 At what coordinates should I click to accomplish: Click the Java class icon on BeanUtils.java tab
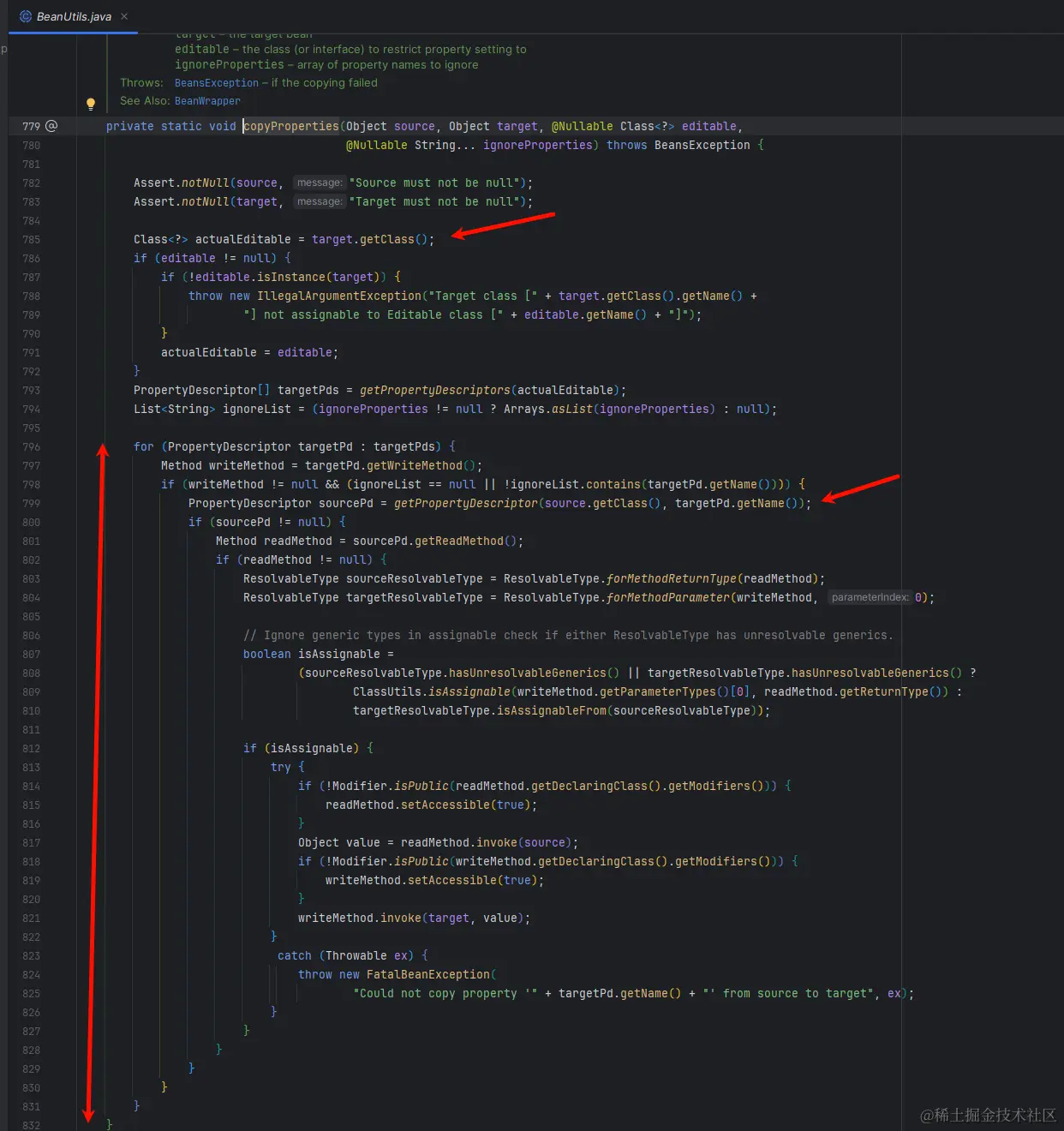pyautogui.click(x=26, y=16)
